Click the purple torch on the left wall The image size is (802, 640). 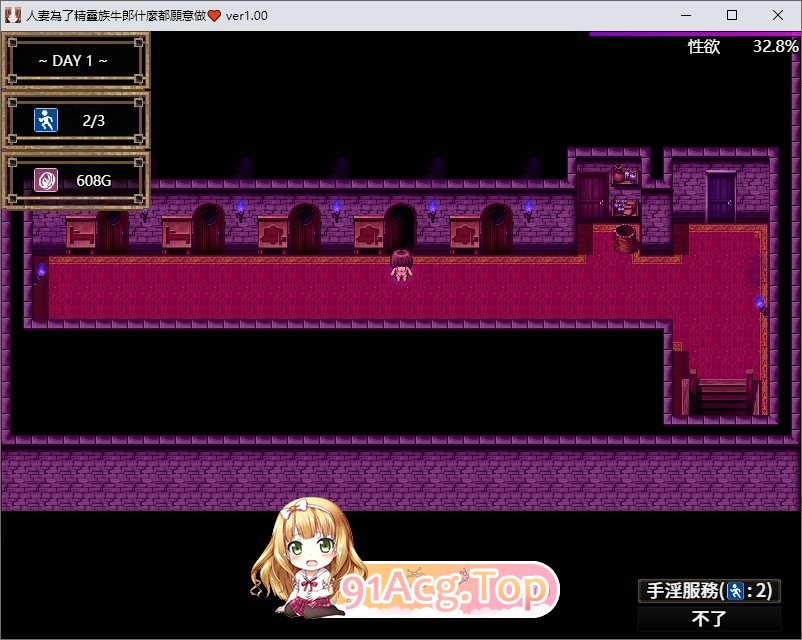pyautogui.click(x=40, y=270)
